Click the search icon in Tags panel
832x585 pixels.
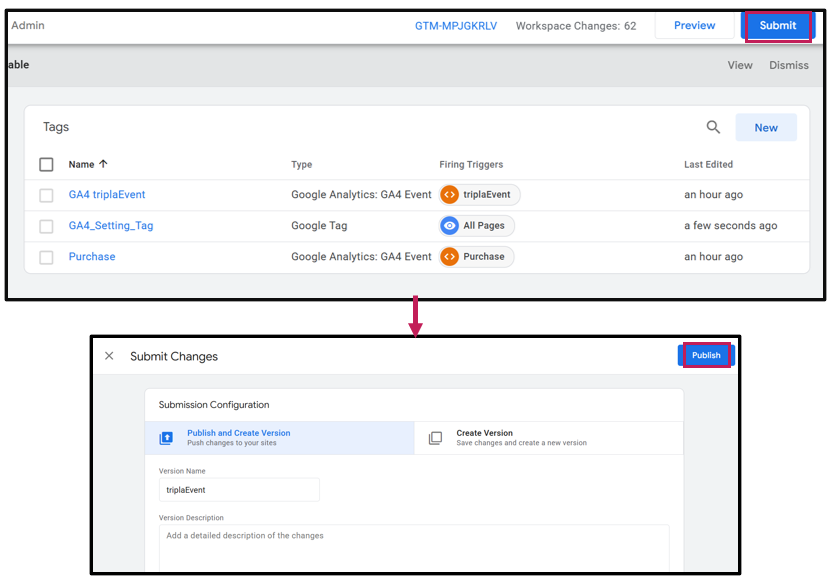pyautogui.click(x=713, y=127)
